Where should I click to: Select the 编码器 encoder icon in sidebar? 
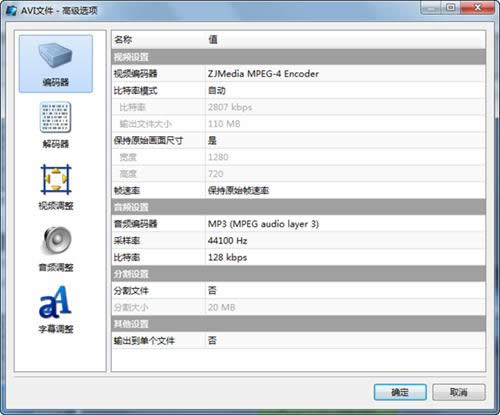56,64
